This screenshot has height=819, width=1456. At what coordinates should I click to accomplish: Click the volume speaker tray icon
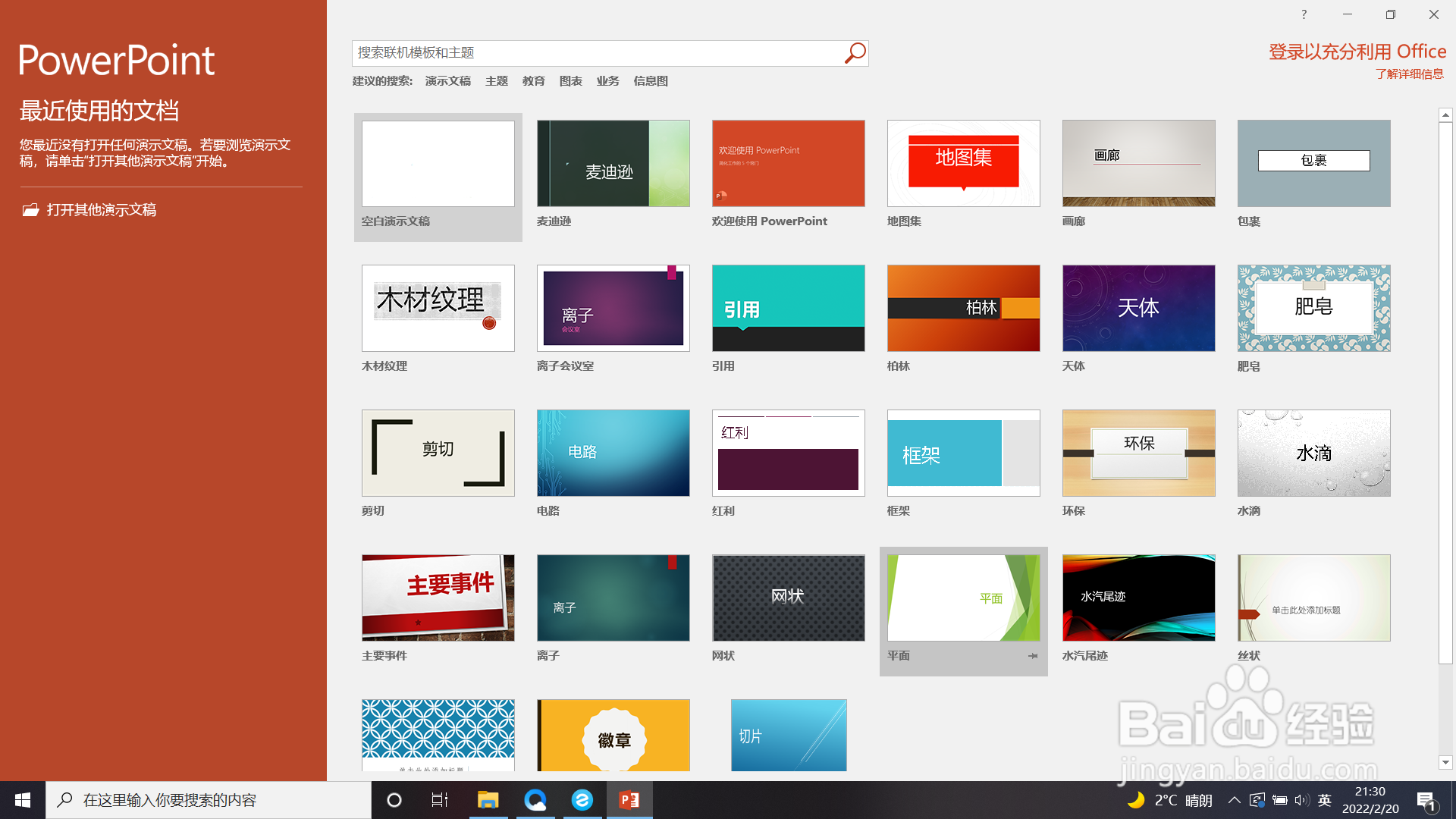click(1302, 800)
